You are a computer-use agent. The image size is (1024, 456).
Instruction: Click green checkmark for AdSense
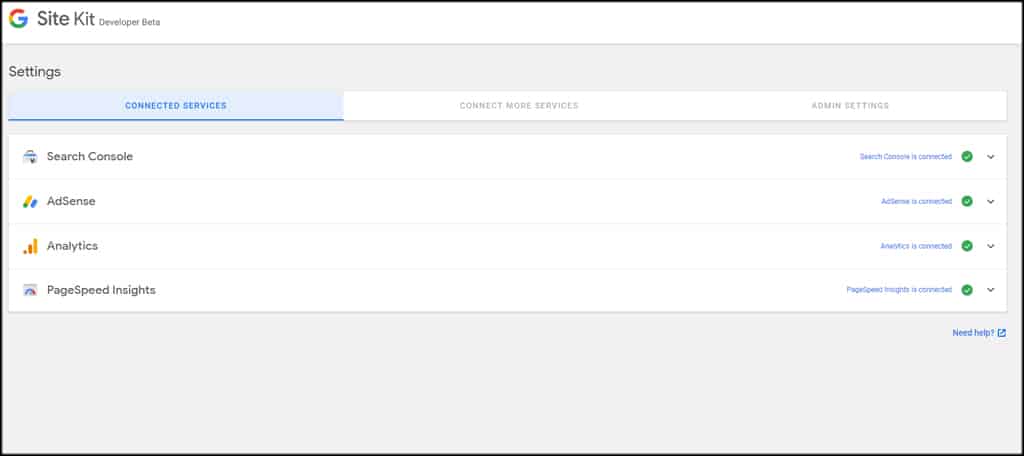coord(967,201)
